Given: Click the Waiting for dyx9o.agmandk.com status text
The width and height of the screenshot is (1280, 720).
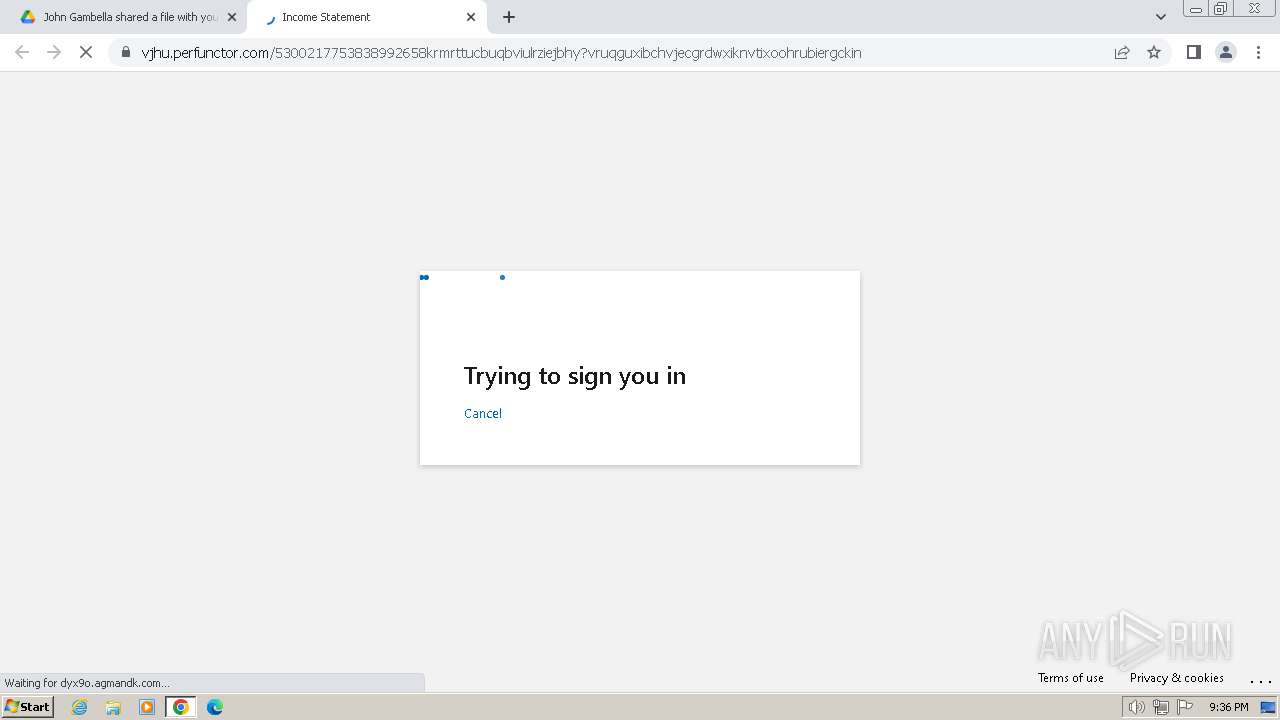Looking at the screenshot, I should point(87,683).
